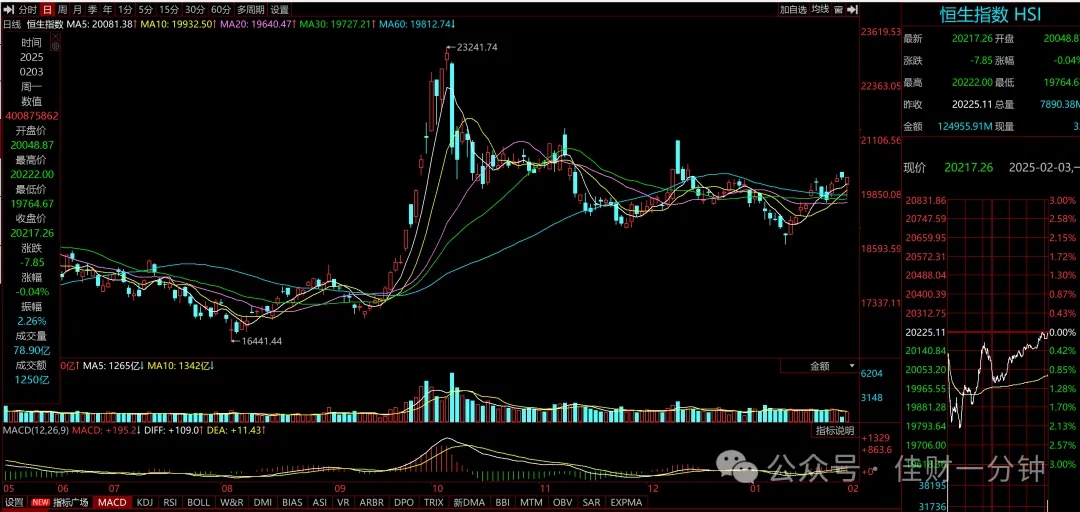Click the 指标说明 indicator description button
Viewport: 1080px width, 512px height.
pos(835,431)
